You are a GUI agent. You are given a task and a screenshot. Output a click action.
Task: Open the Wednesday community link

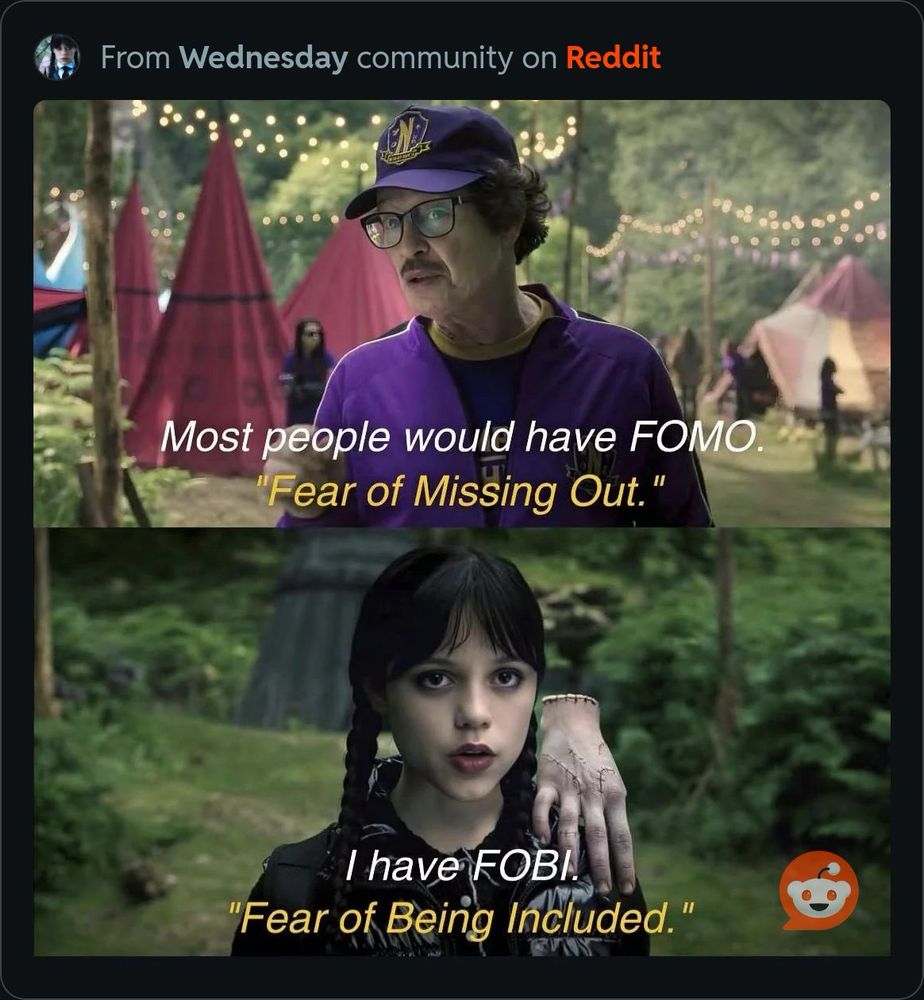[263, 57]
